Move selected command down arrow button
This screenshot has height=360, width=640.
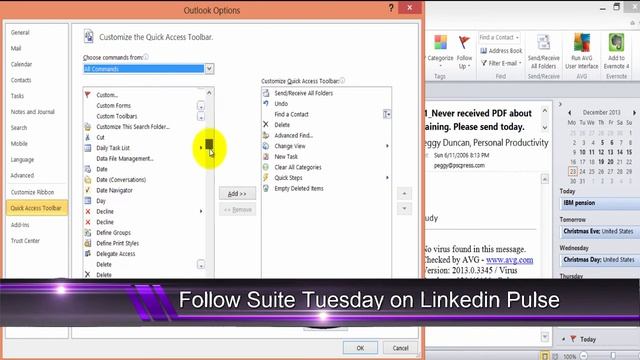404,209
